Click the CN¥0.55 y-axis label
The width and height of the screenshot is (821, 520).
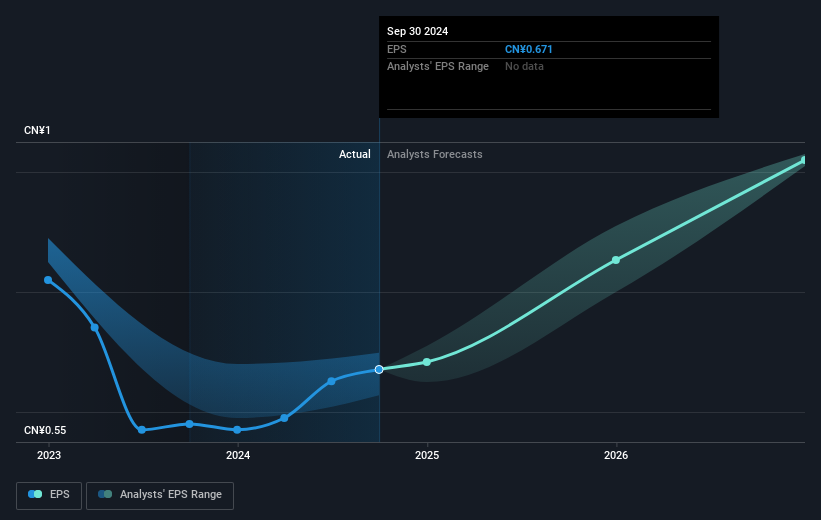click(45, 430)
